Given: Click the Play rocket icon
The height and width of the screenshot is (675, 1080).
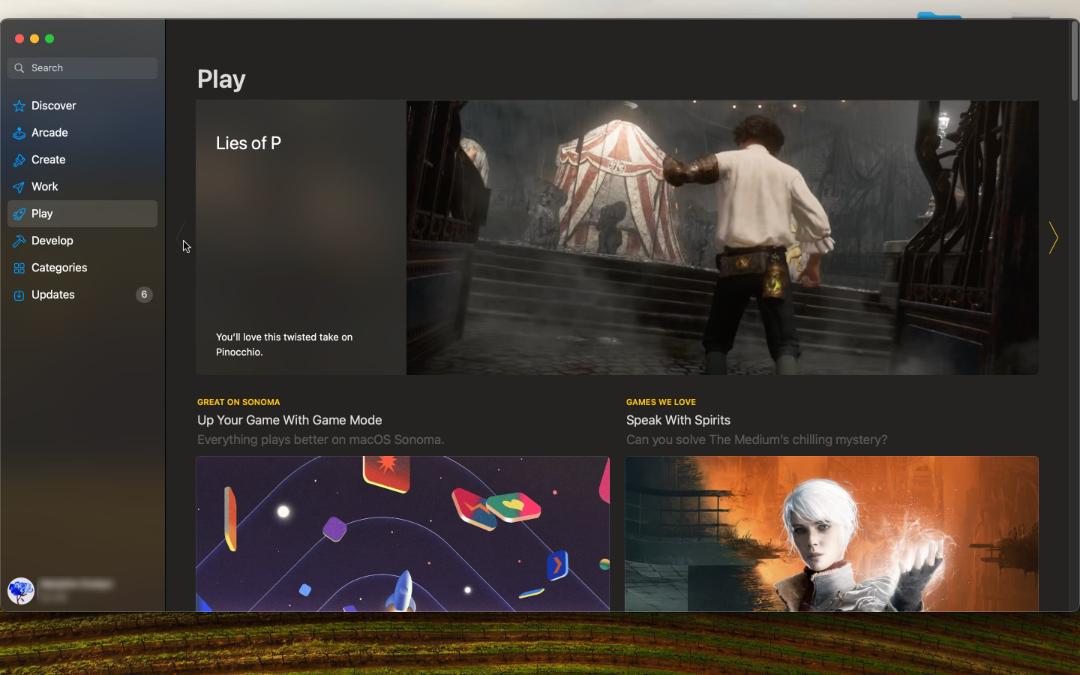Looking at the screenshot, I should pyautogui.click(x=19, y=214).
